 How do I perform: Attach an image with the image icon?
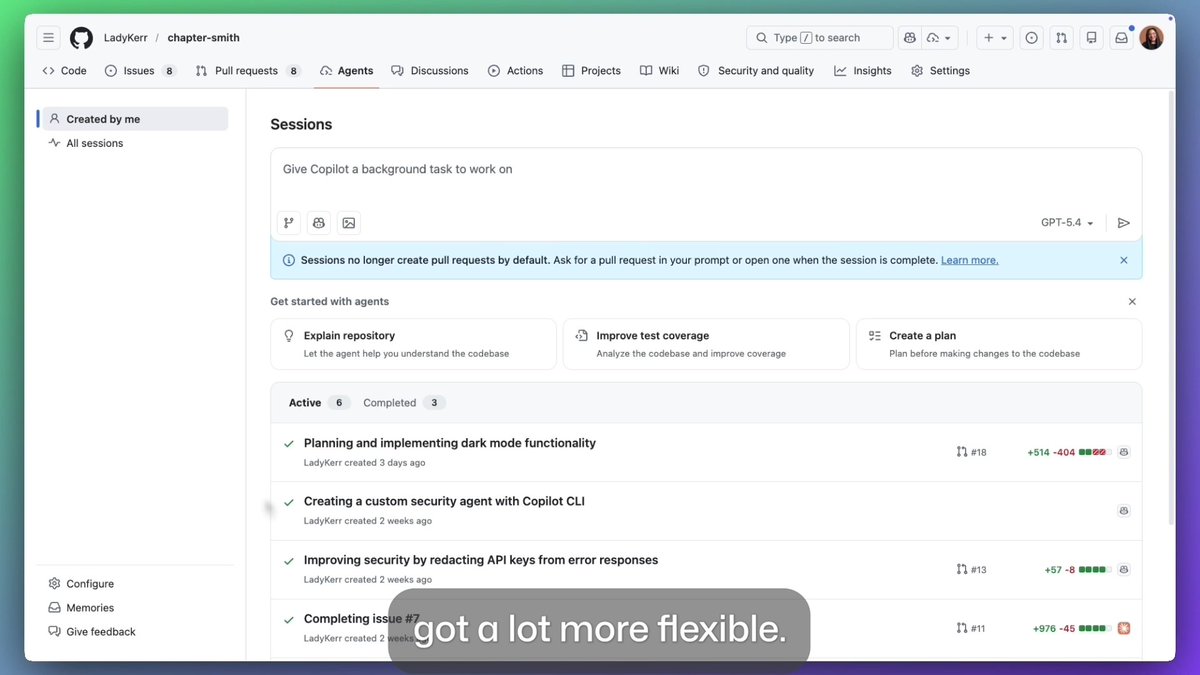pyautogui.click(x=349, y=223)
